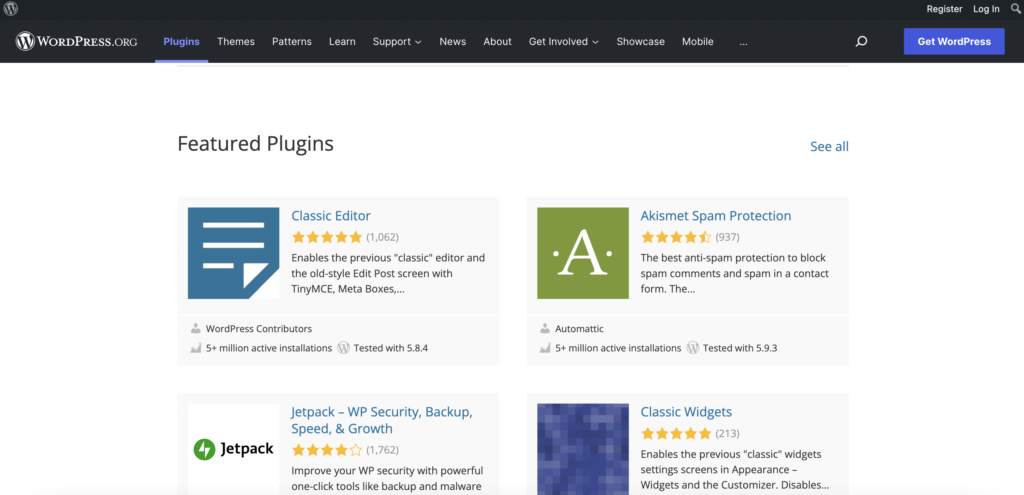Screen dimensions: 1024x495
Task: Open the Akismet Spam Protection plugin icon
Action: click(x=582, y=253)
